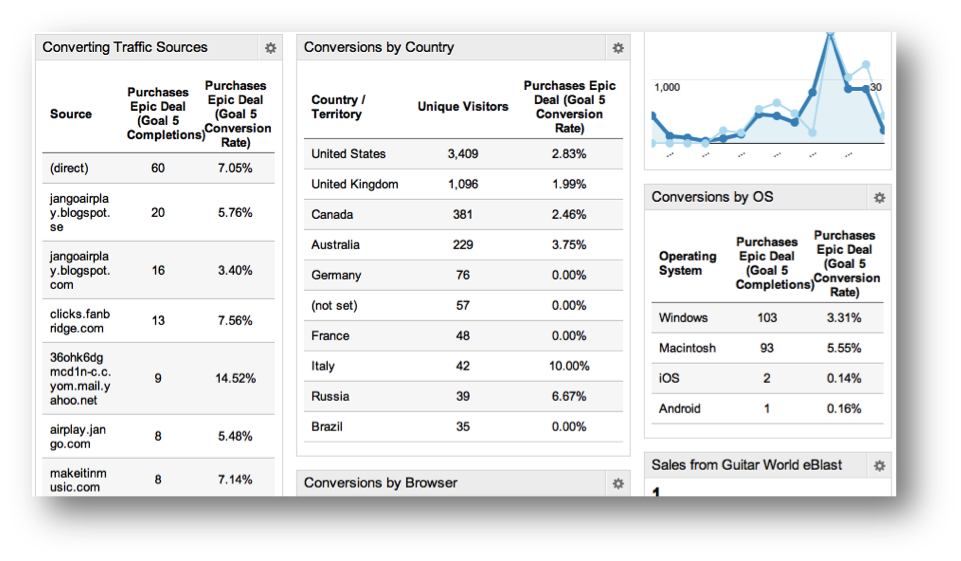
Task: Open settings gear for Converting Traffic Sources
Action: coord(271,48)
